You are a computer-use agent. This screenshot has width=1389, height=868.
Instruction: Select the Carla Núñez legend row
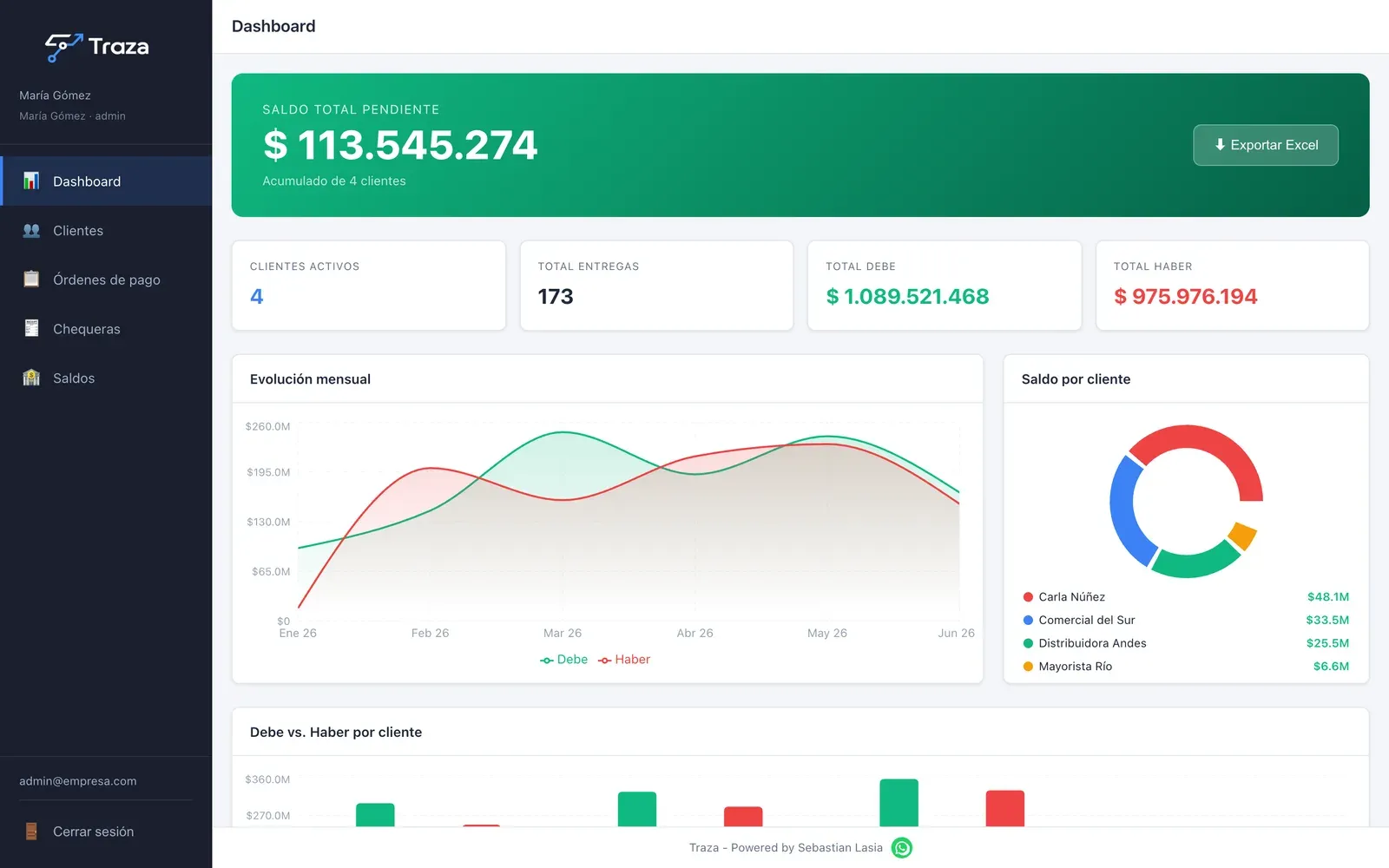pos(1186,596)
